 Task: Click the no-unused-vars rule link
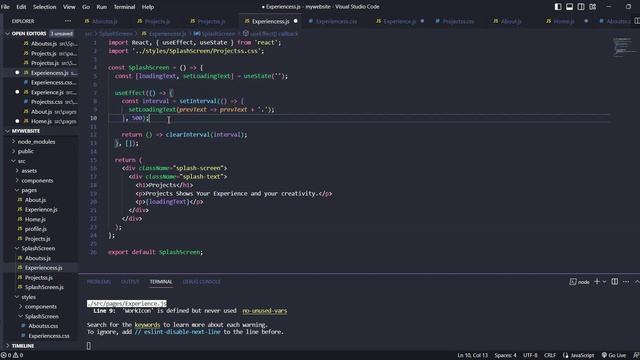pyautogui.click(x=264, y=311)
